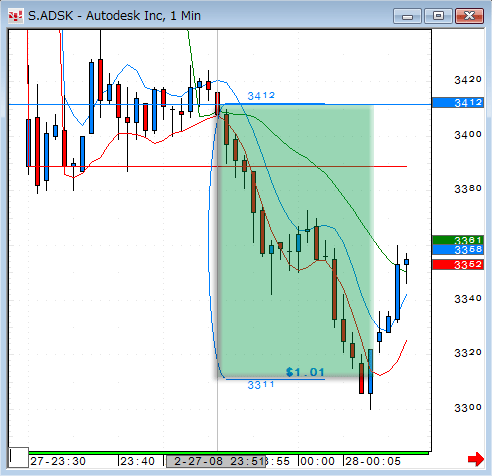
Task: Click the window title S.ADSK - Autodesk Inc, 1 Min
Action: click(x=114, y=16)
